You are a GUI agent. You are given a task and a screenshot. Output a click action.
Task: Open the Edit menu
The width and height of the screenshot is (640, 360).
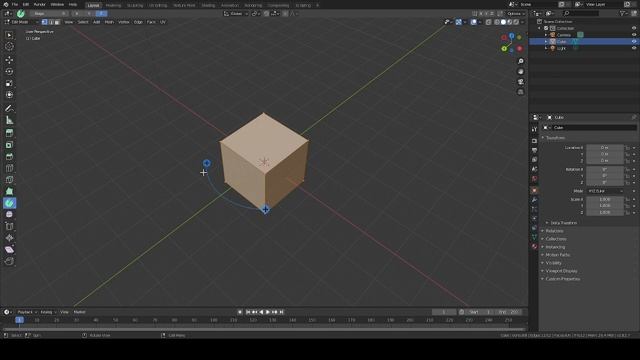(26, 4)
